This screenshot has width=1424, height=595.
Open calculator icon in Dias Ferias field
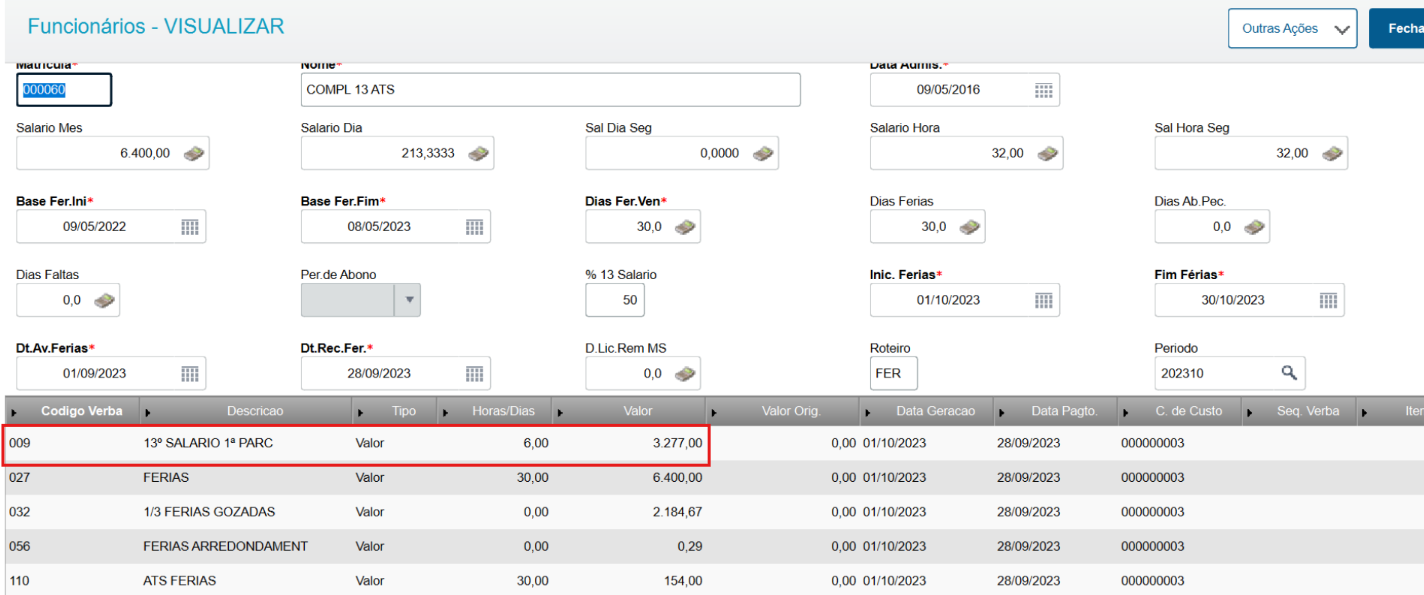pos(969,227)
